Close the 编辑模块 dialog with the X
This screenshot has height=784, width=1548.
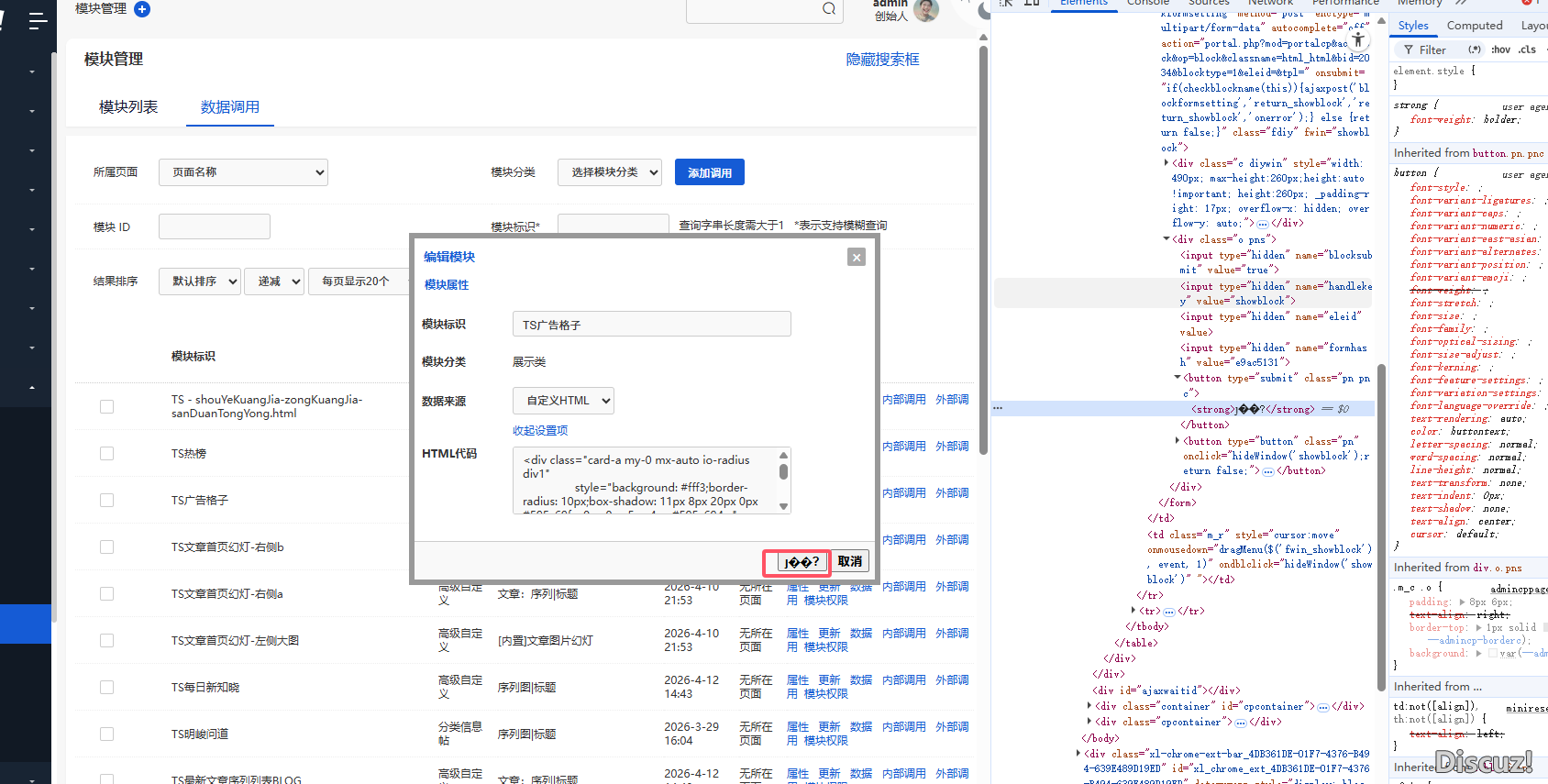pyautogui.click(x=857, y=258)
